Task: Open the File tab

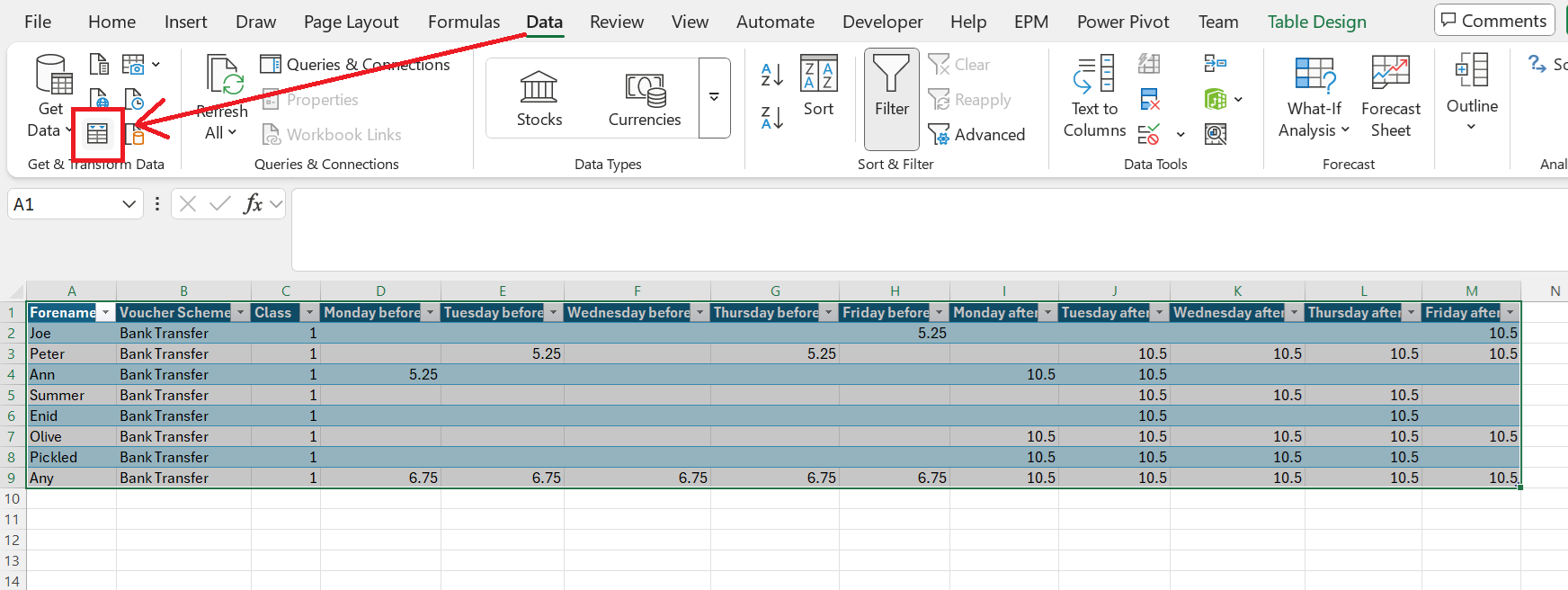Action: pos(38,22)
